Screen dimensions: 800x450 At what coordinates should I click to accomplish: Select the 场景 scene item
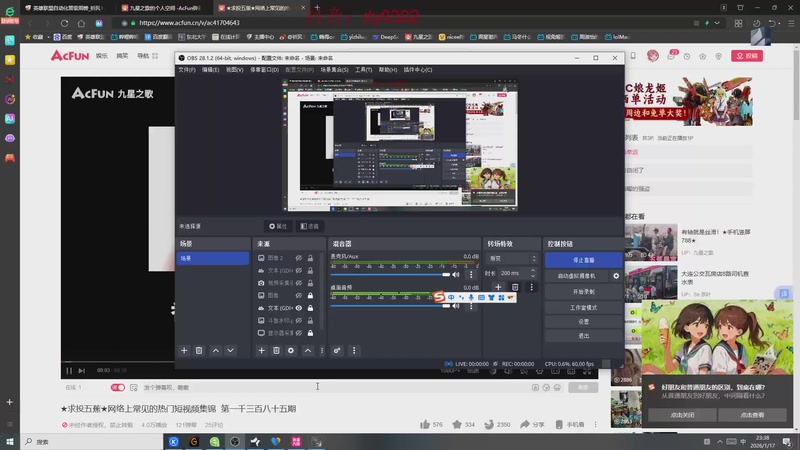[x=213, y=258]
